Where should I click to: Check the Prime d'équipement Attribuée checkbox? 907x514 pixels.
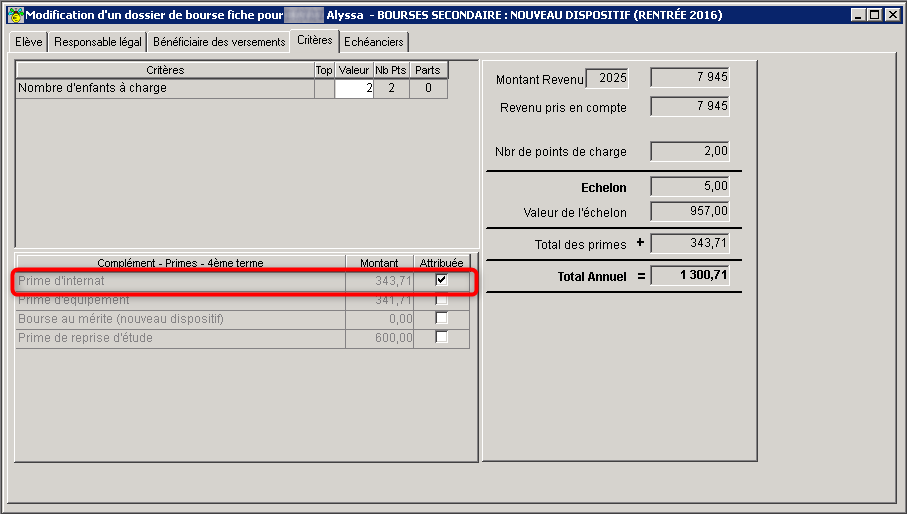(441, 299)
